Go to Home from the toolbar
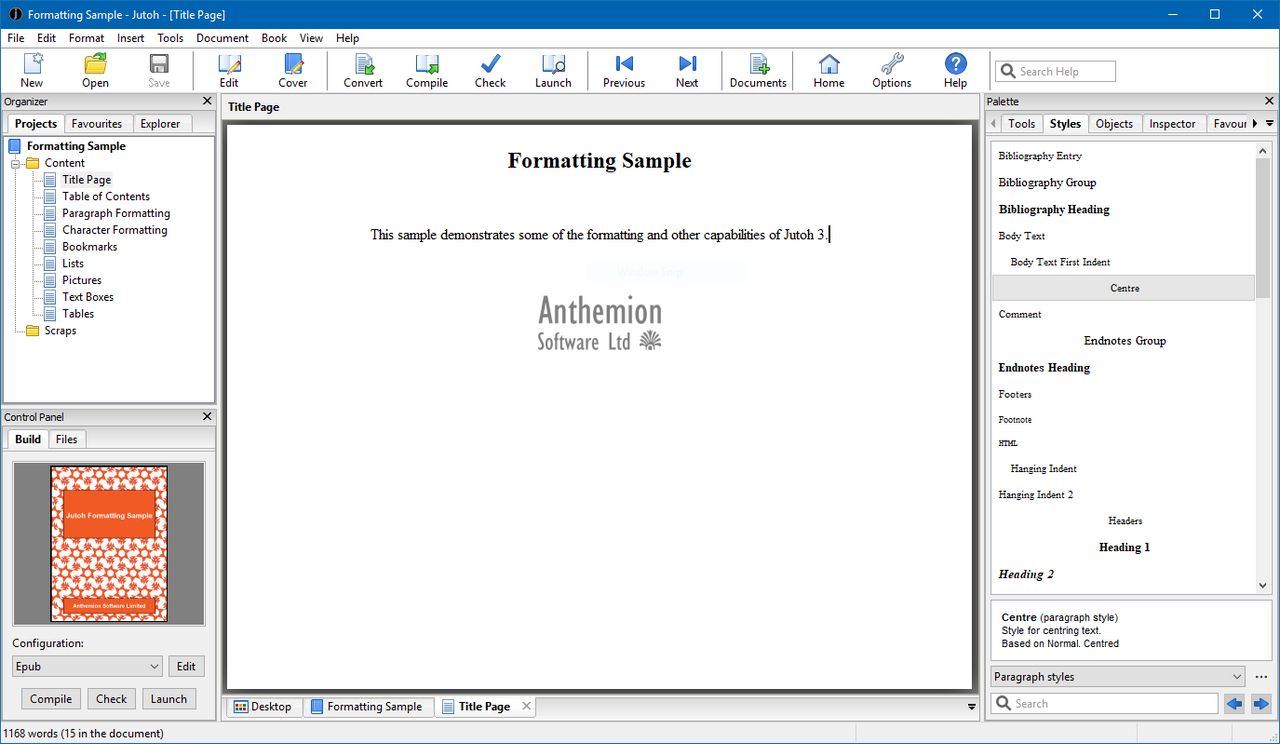Image resolution: width=1280 pixels, height=744 pixels. 829,71
